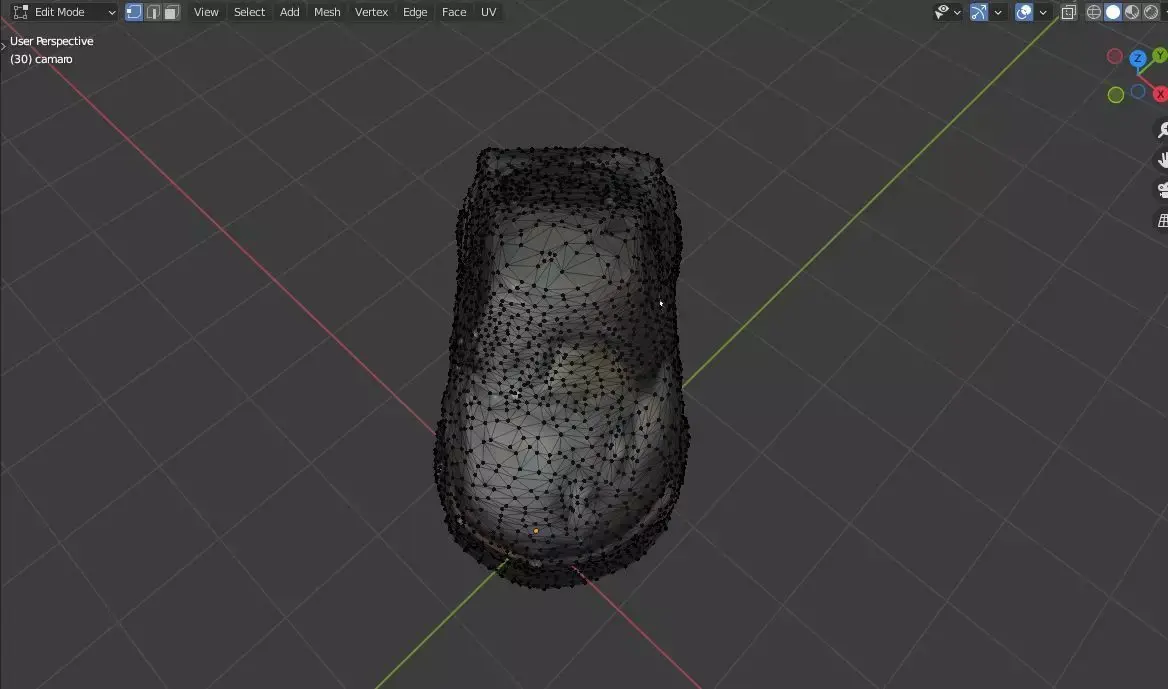
Task: Open the Edit Mode interaction mode dropdown
Action: (65, 12)
